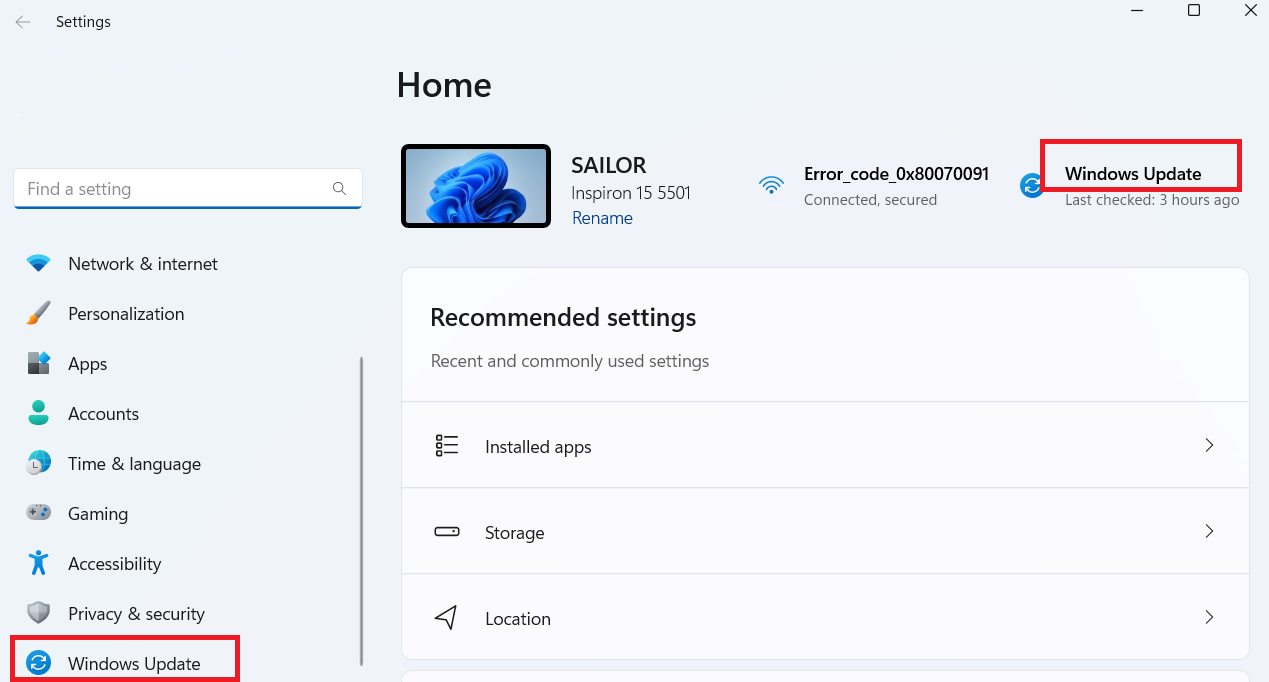Click the Personalization paintbrush icon
The width and height of the screenshot is (1269, 682).
point(39,314)
